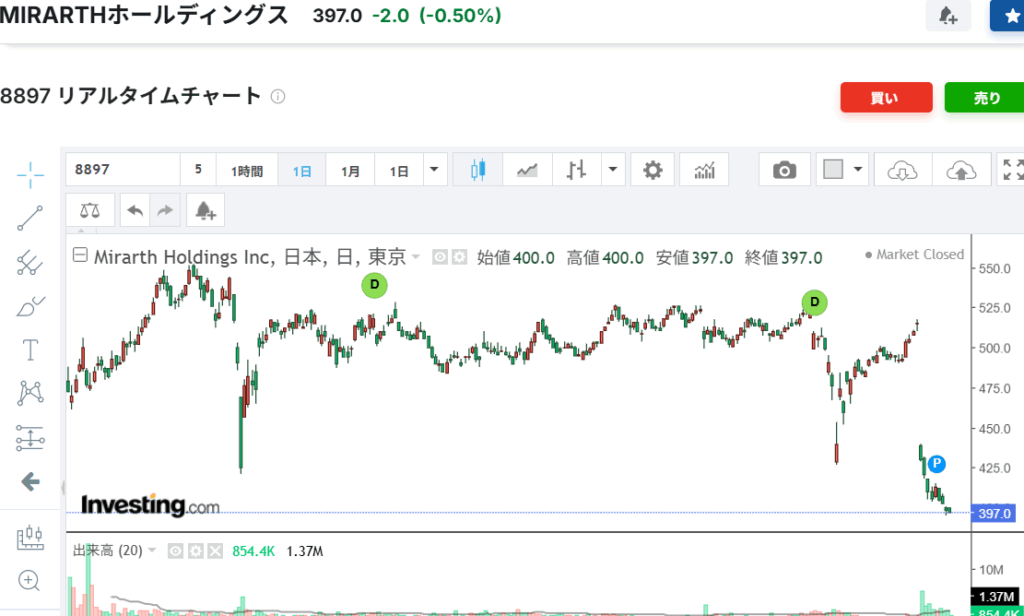Toggle fullscreen chart mode
1024x616 pixels.
pos(1012,170)
